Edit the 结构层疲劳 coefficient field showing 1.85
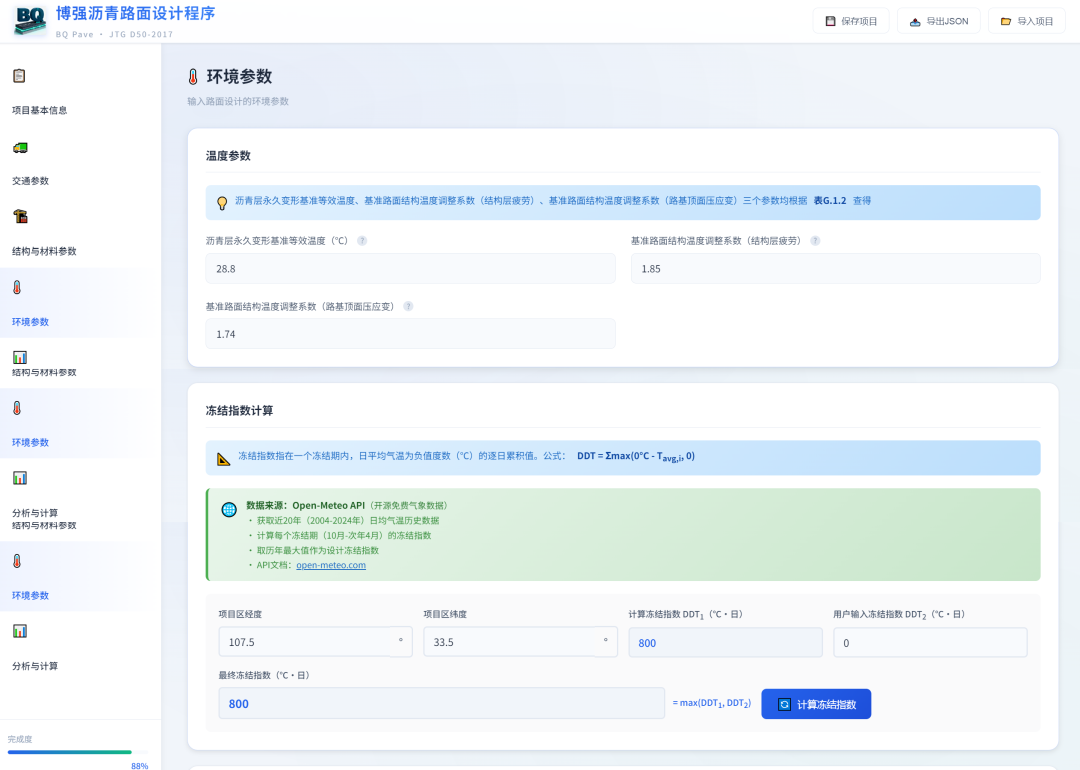1080x770 pixels. point(835,269)
